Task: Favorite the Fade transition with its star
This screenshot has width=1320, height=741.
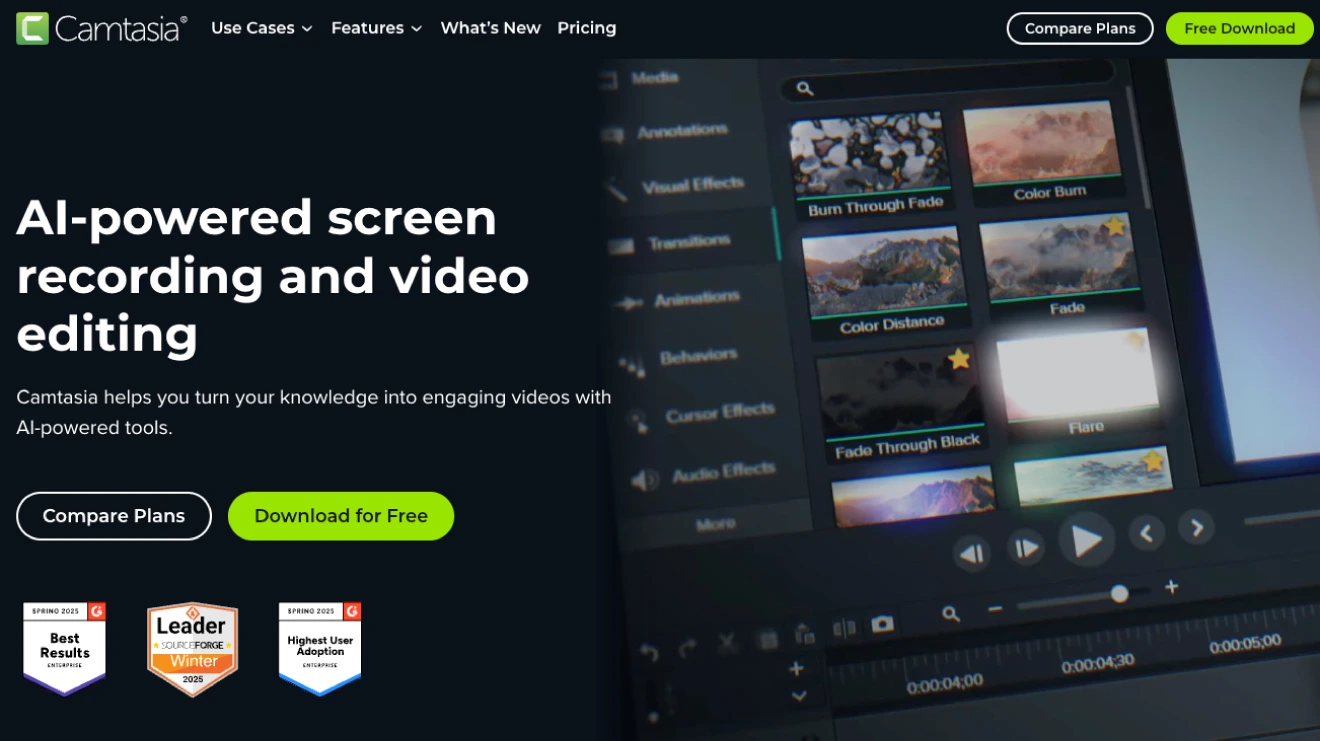Action: coord(1116,227)
